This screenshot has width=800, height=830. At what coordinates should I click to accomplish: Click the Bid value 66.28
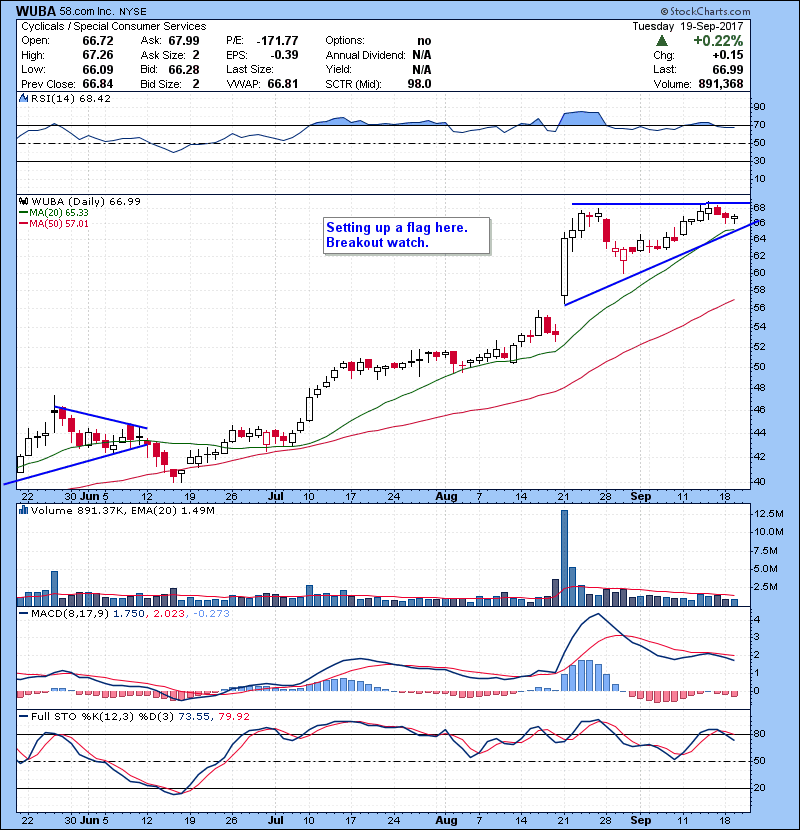point(184,69)
